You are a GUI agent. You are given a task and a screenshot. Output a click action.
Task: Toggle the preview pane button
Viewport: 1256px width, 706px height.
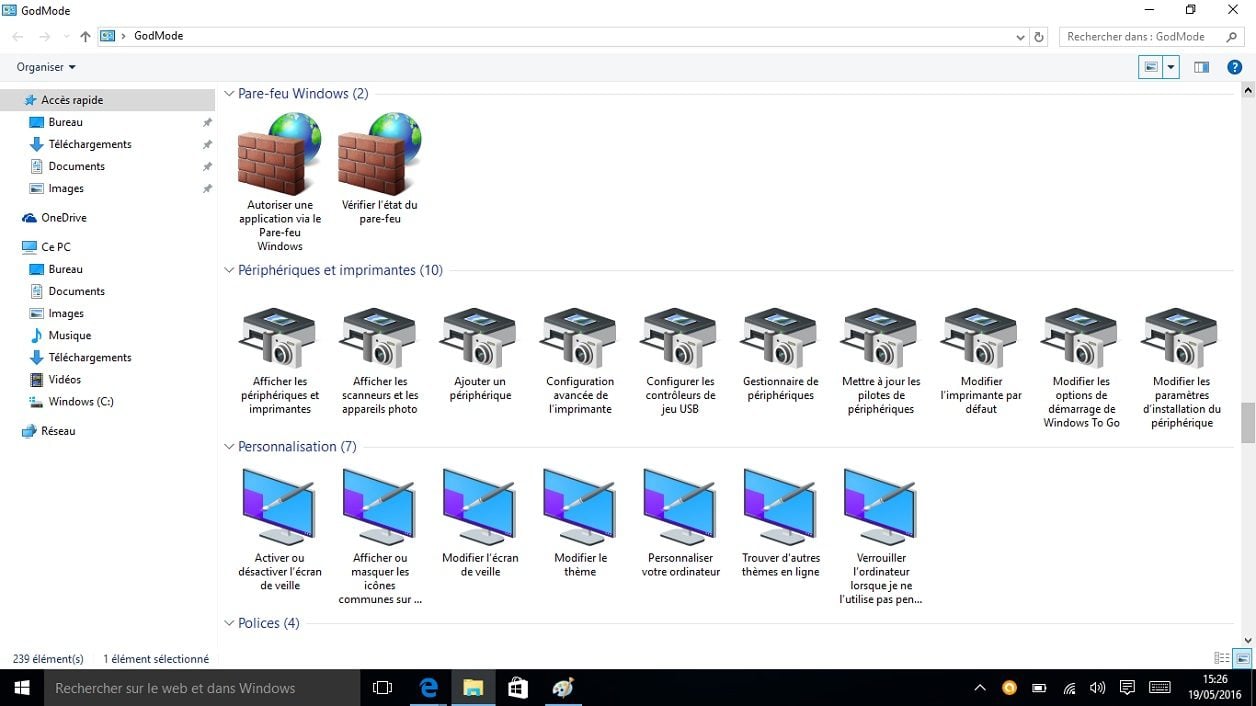click(1201, 67)
